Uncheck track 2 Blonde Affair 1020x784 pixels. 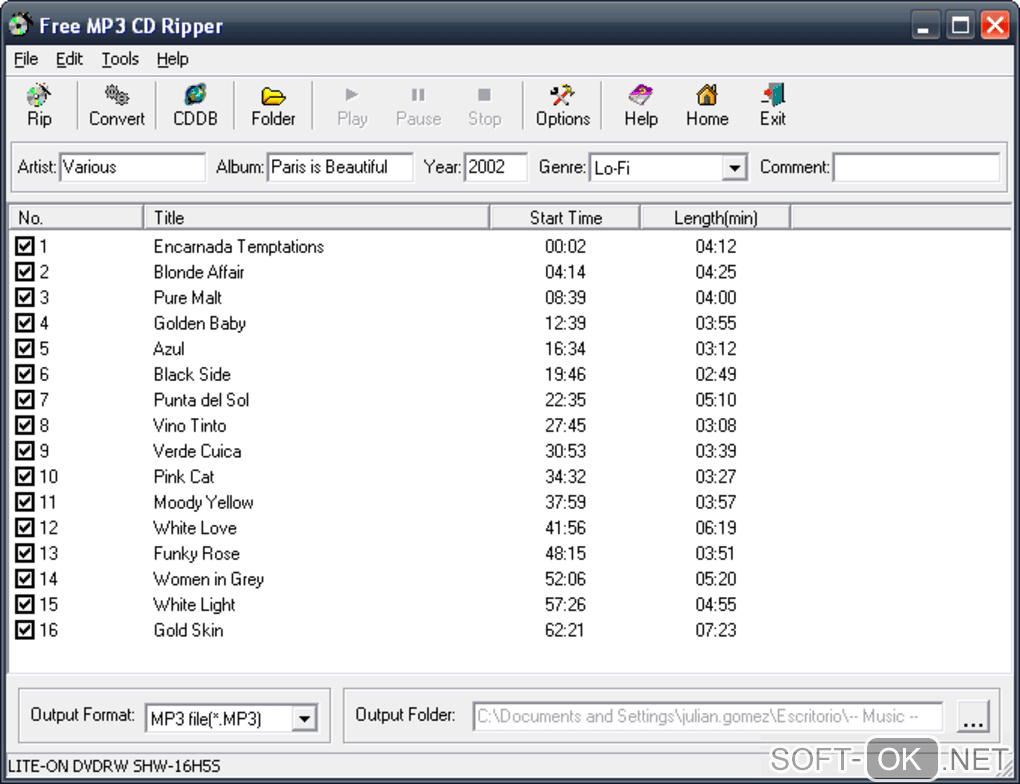[x=25, y=271]
